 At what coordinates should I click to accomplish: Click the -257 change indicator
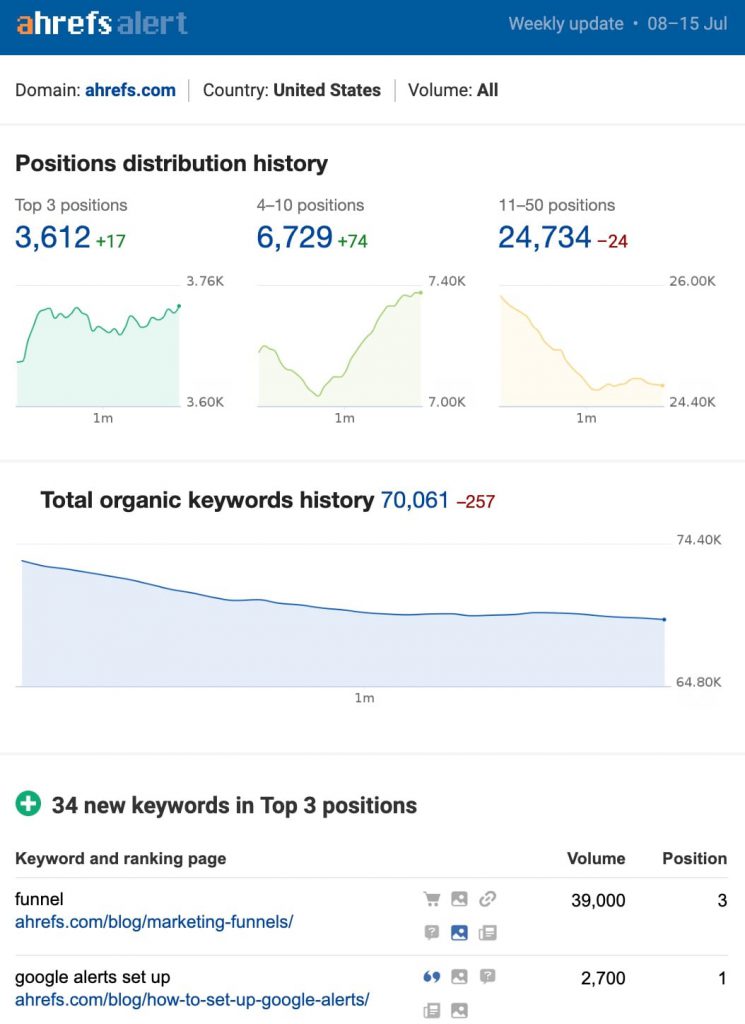[475, 502]
